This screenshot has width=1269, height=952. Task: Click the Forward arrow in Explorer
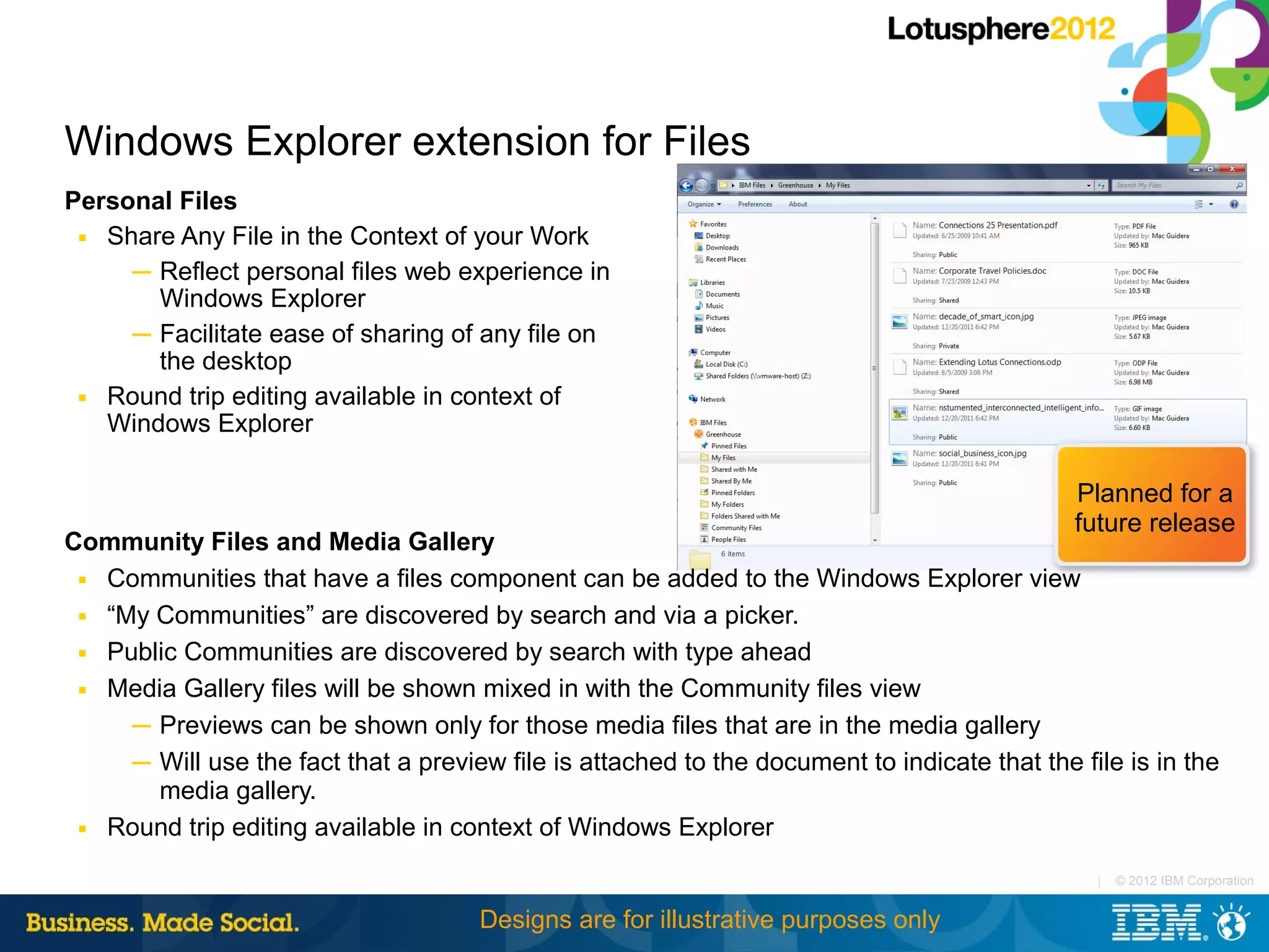pyautogui.click(x=701, y=185)
